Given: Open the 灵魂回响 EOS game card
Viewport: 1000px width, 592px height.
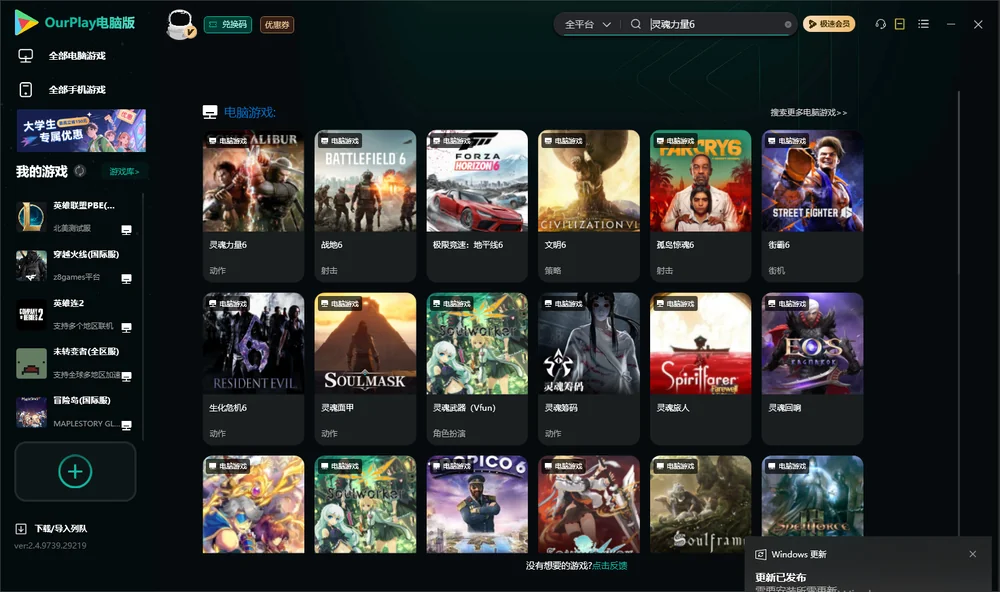Looking at the screenshot, I should [812, 368].
